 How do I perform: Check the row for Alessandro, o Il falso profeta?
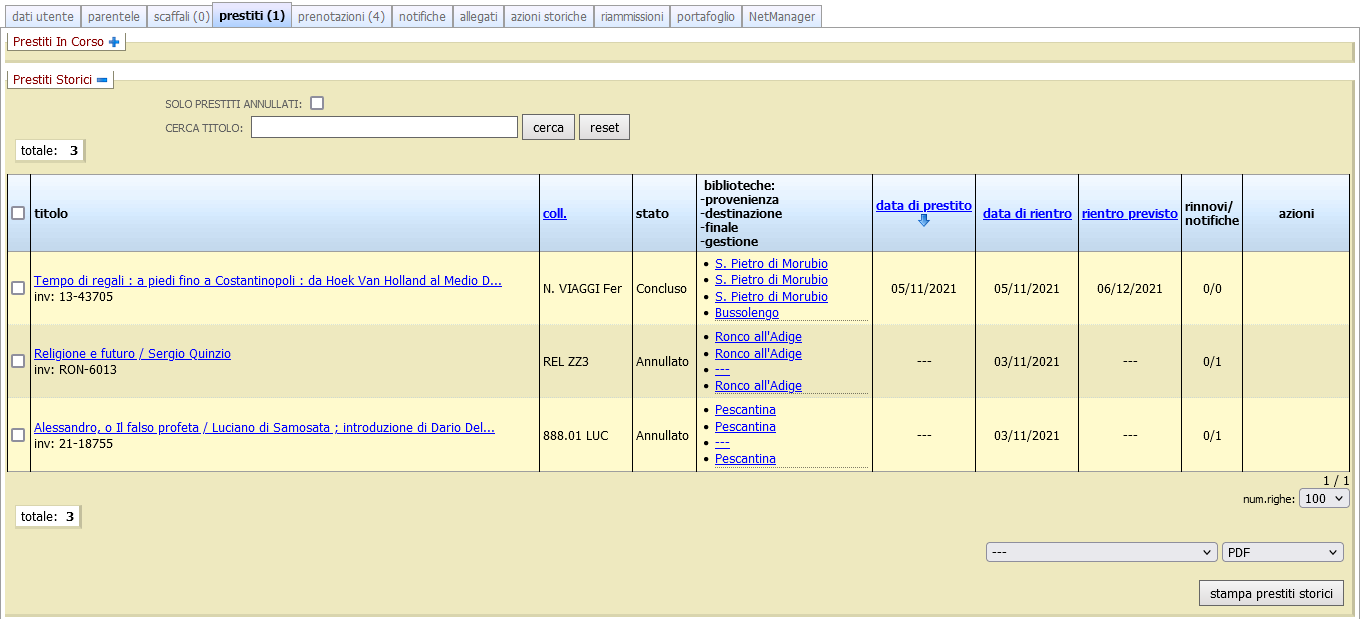coord(17,435)
